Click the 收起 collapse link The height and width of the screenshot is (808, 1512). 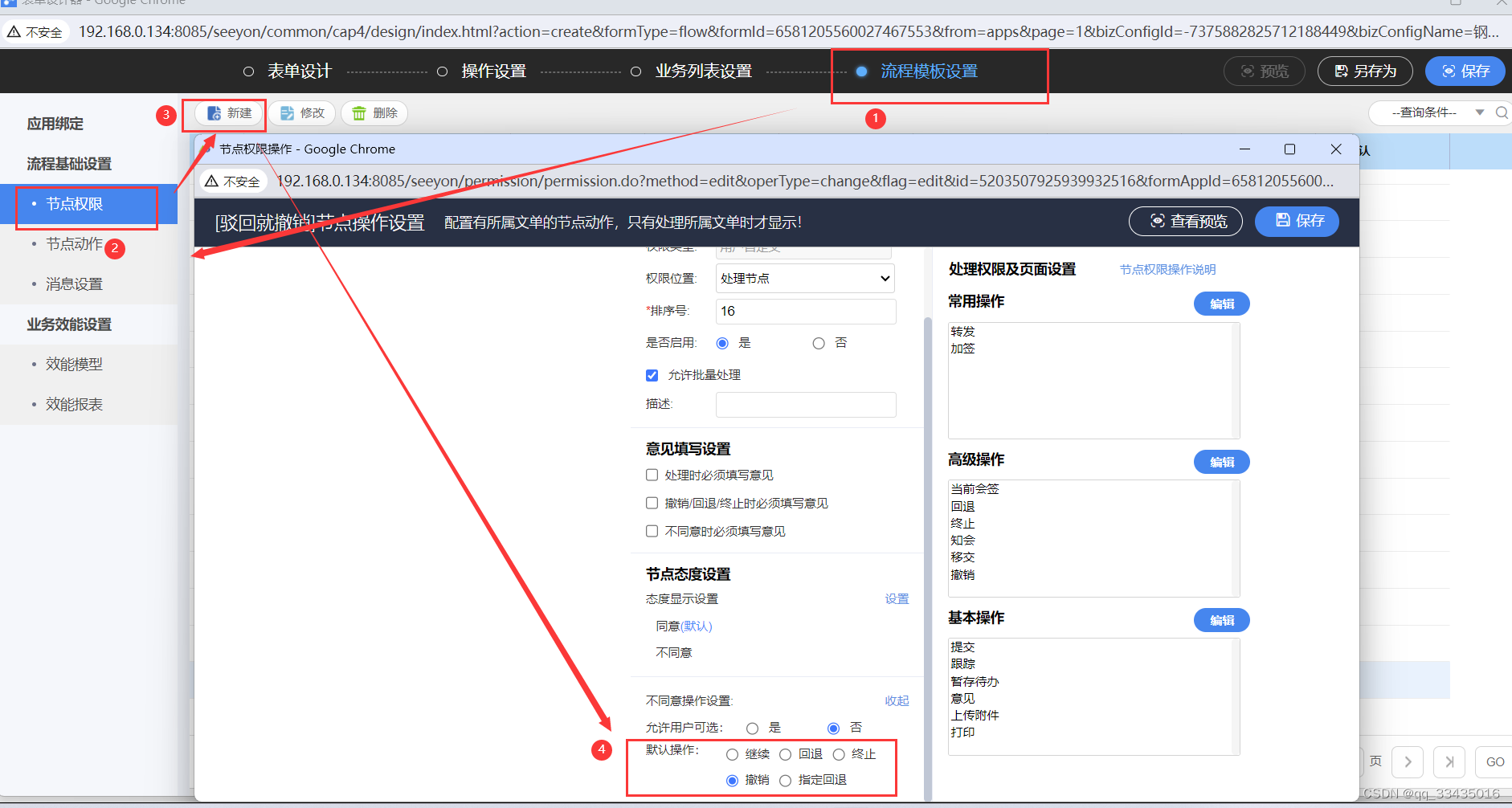pyautogui.click(x=897, y=701)
